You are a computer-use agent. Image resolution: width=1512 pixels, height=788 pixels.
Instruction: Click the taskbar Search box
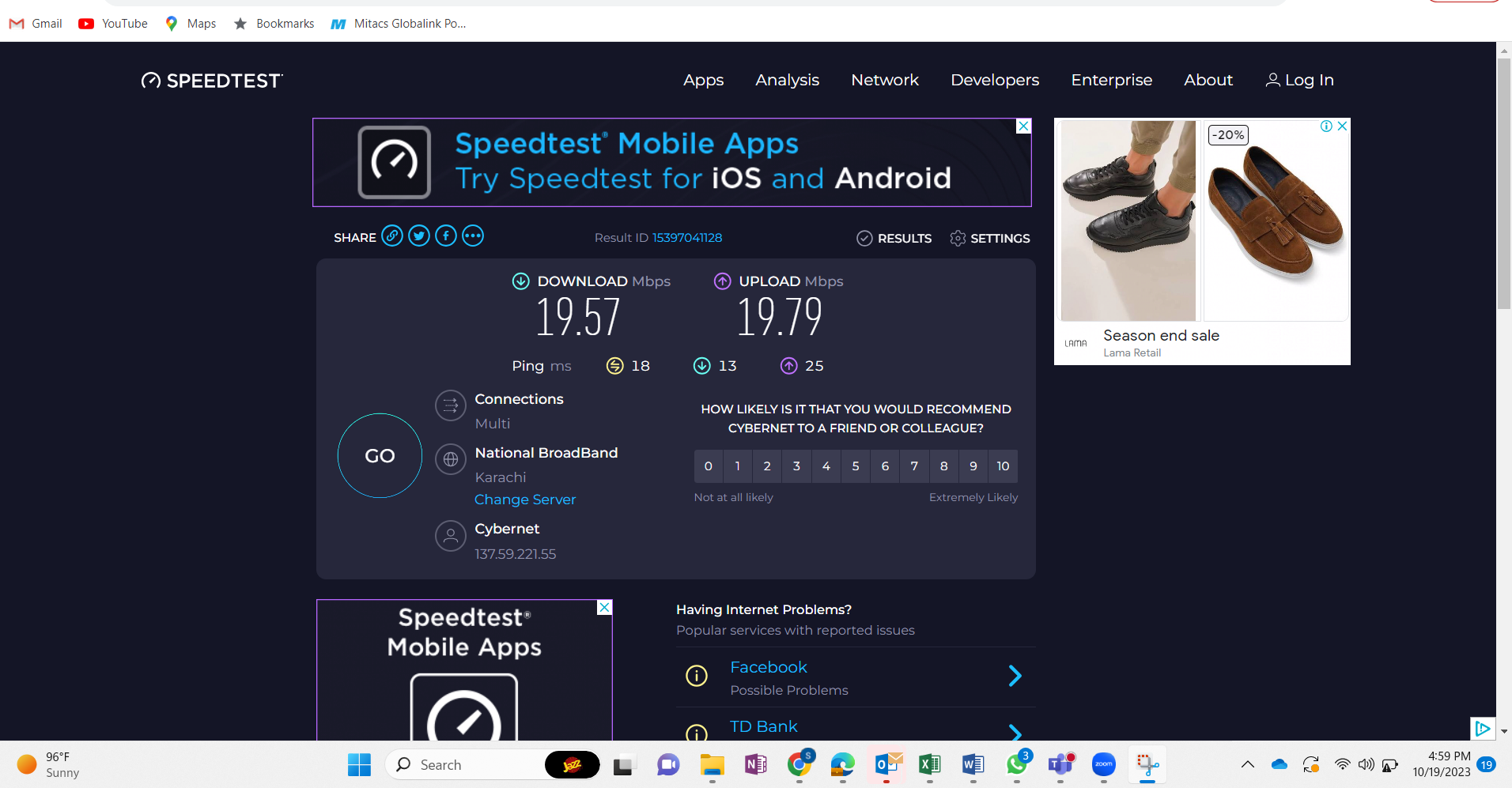(x=493, y=764)
